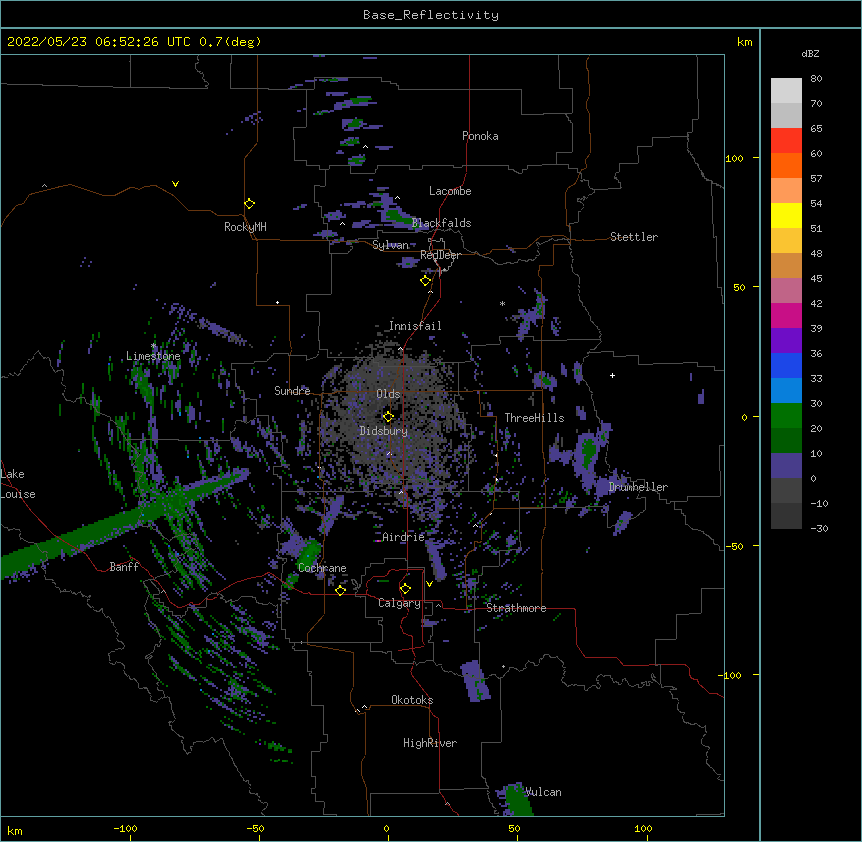Click the light gray 80 dBZ swatch
Screen dimensions: 862x842
pyautogui.click(x=786, y=91)
